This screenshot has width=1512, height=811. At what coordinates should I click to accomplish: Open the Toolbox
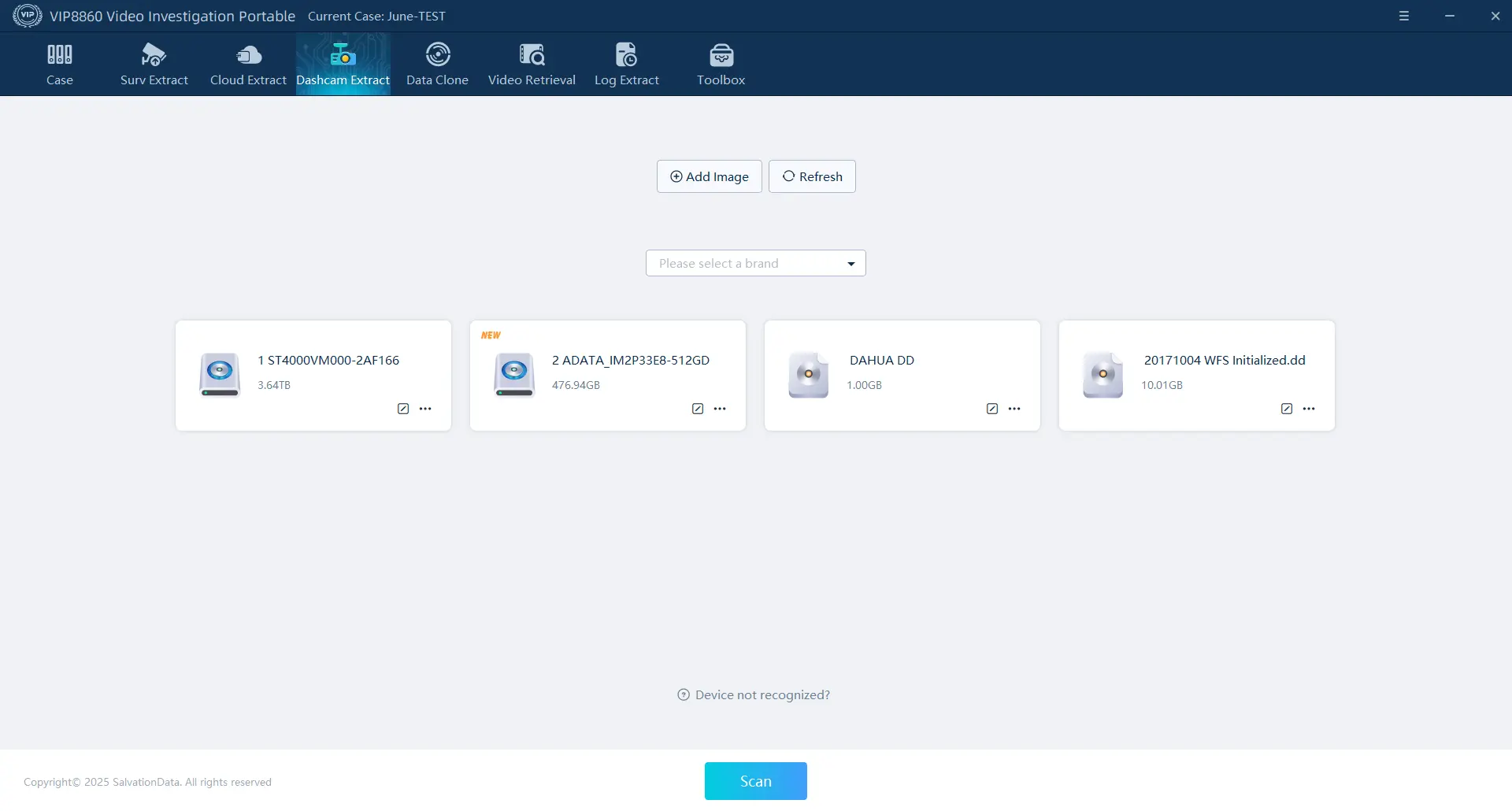pos(721,65)
